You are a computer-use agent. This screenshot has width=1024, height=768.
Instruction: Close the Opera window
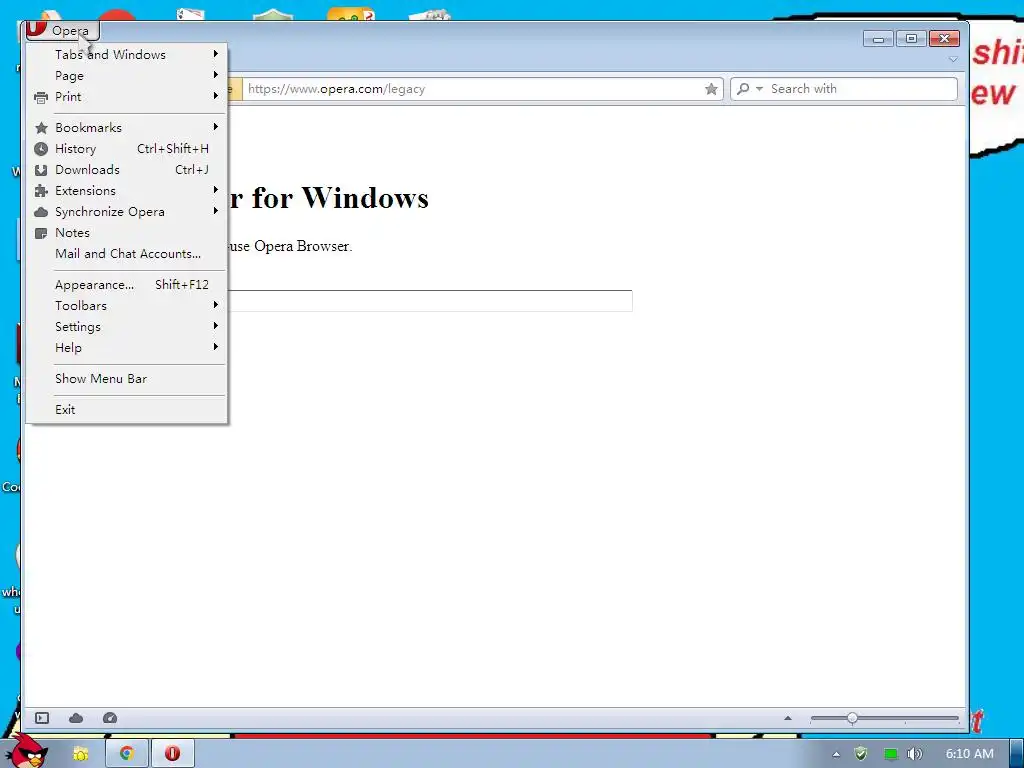click(944, 39)
